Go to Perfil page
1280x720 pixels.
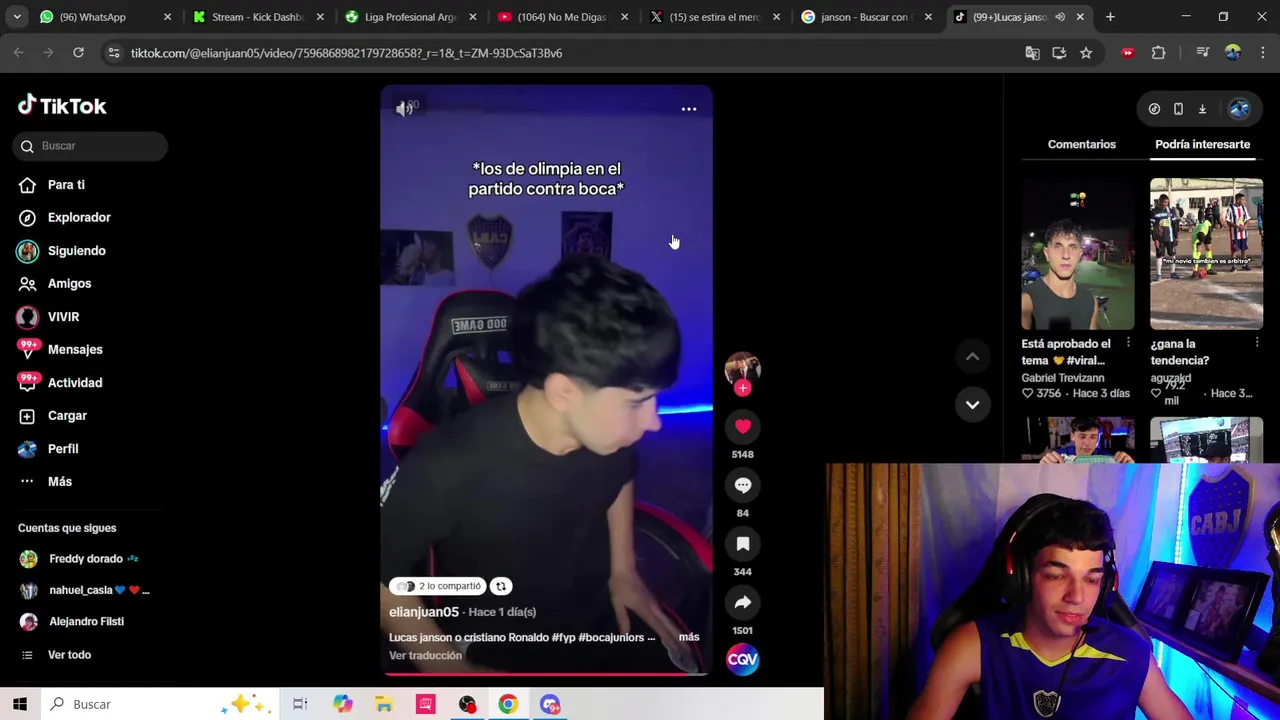(x=62, y=449)
